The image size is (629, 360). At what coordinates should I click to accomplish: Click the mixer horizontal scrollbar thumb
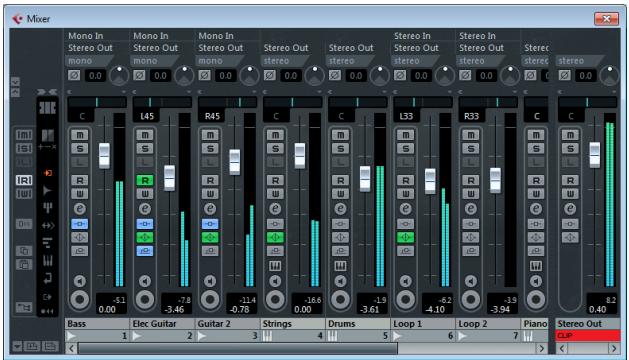pos(237,348)
